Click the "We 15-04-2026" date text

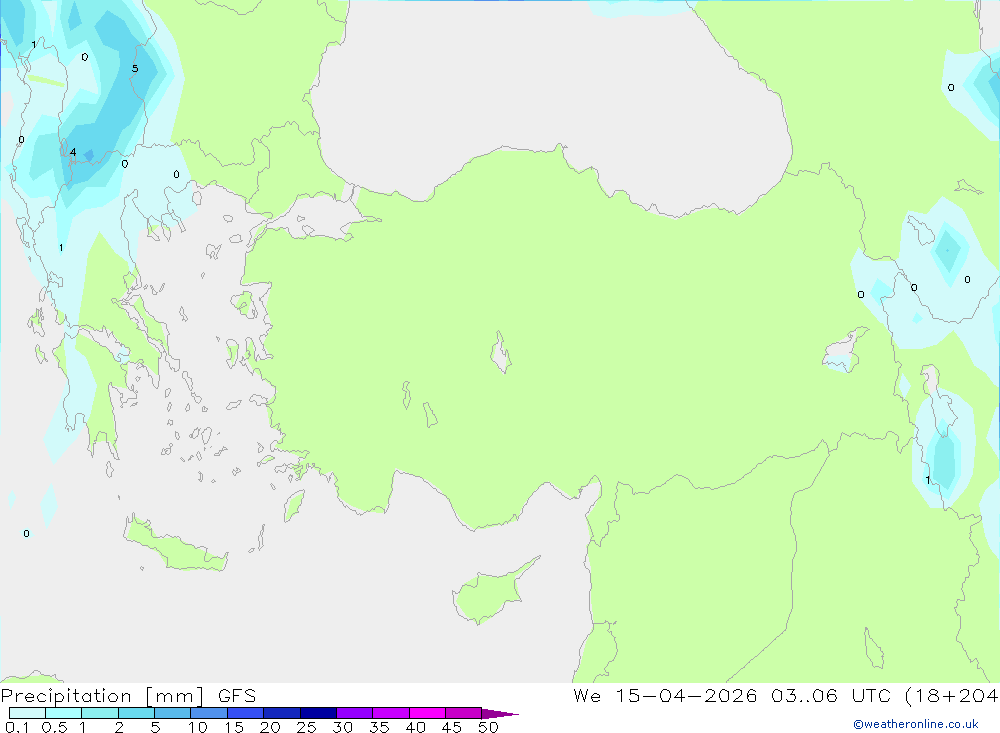coord(665,695)
